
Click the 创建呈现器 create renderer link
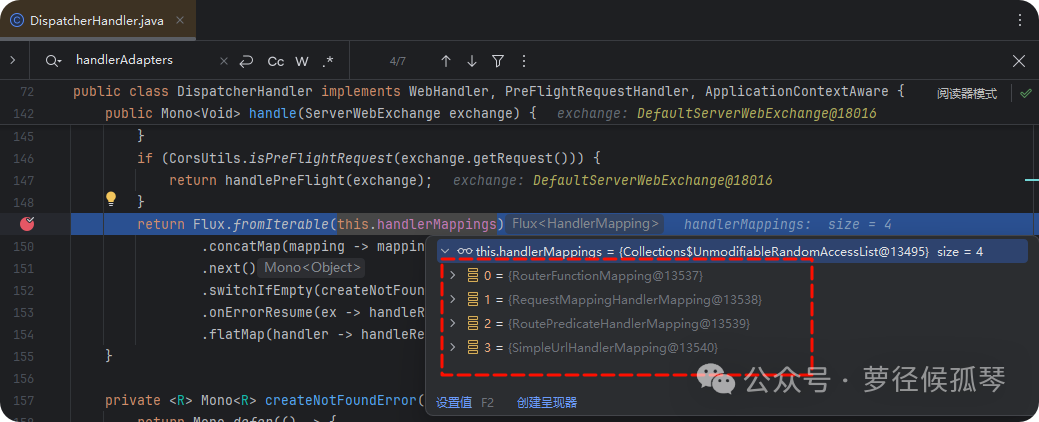pos(547,402)
